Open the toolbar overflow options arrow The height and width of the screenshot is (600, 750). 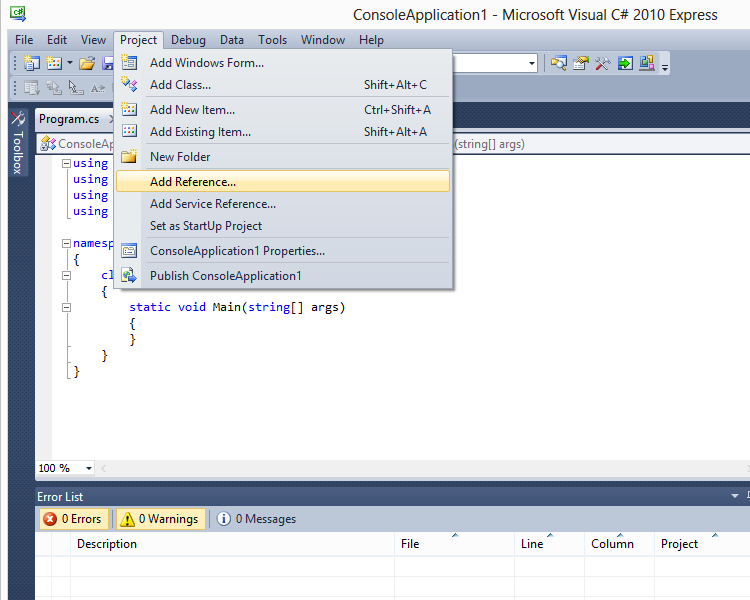point(665,67)
